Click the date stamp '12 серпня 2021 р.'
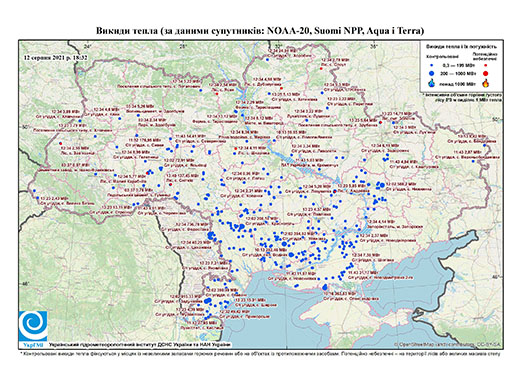This screenshot has width=520, height=368. pyautogui.click(x=47, y=57)
